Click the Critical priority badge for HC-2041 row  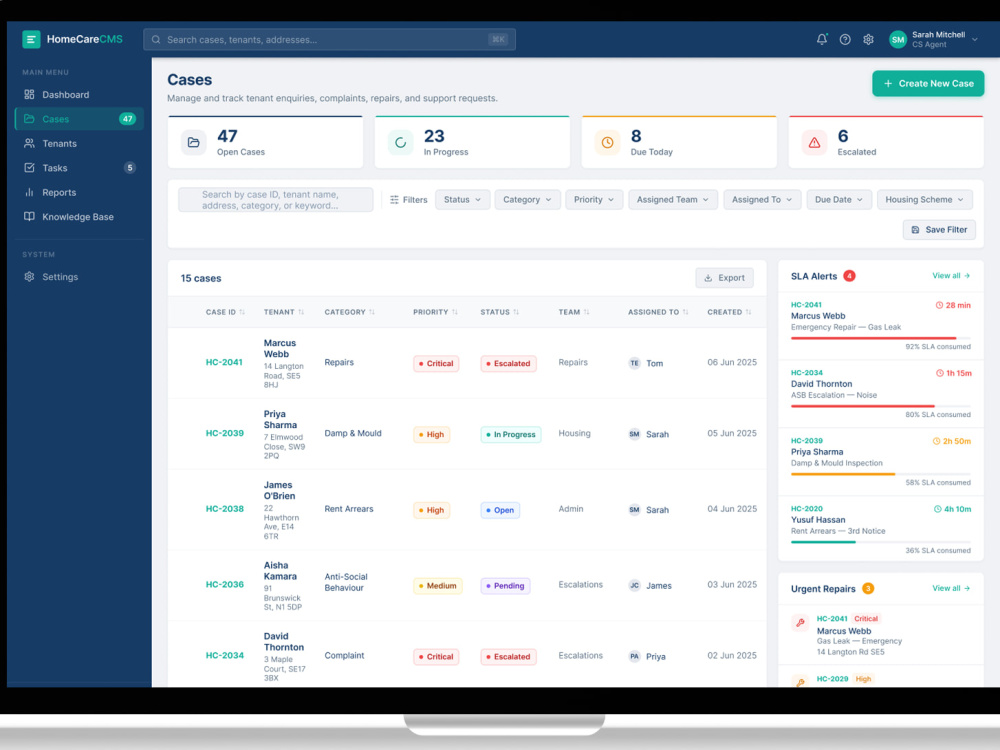tap(436, 364)
